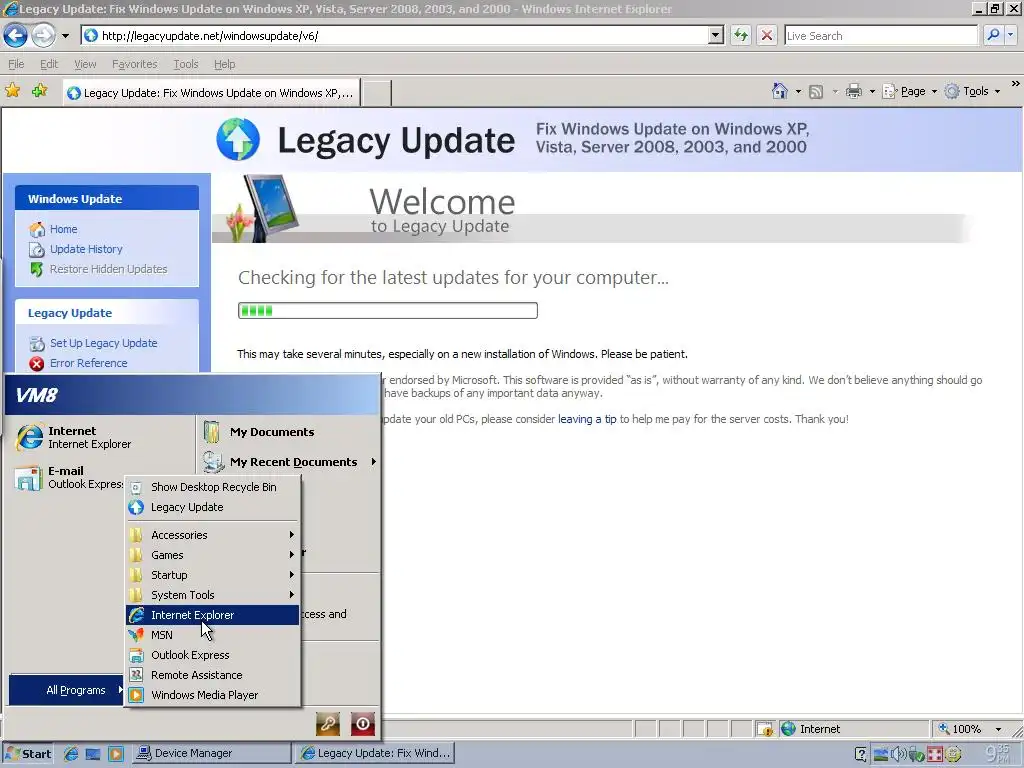Open Set Up Legacy Update link

tap(103, 343)
